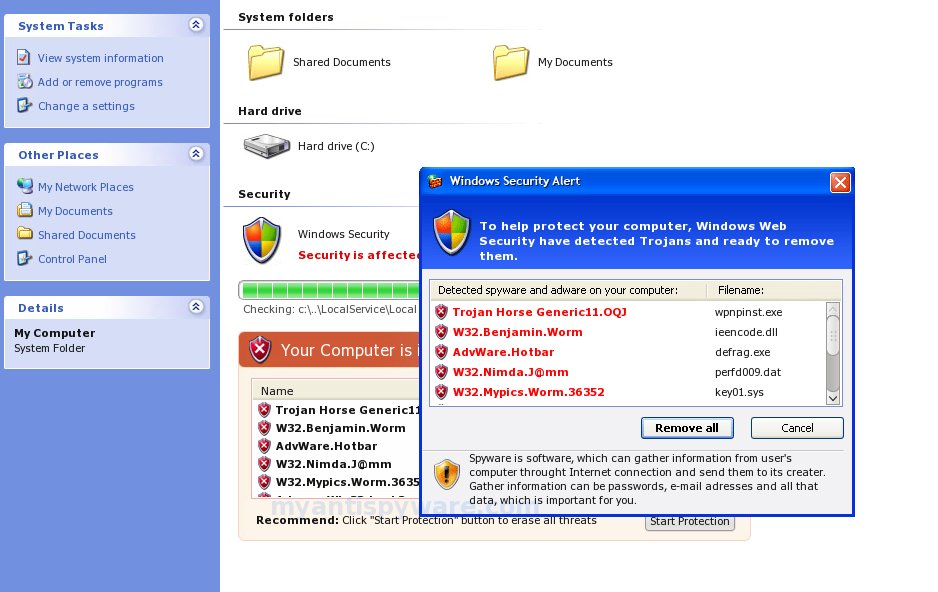Click the threat icon beside W32.Nimda.J@mm in background list

click(x=264, y=463)
